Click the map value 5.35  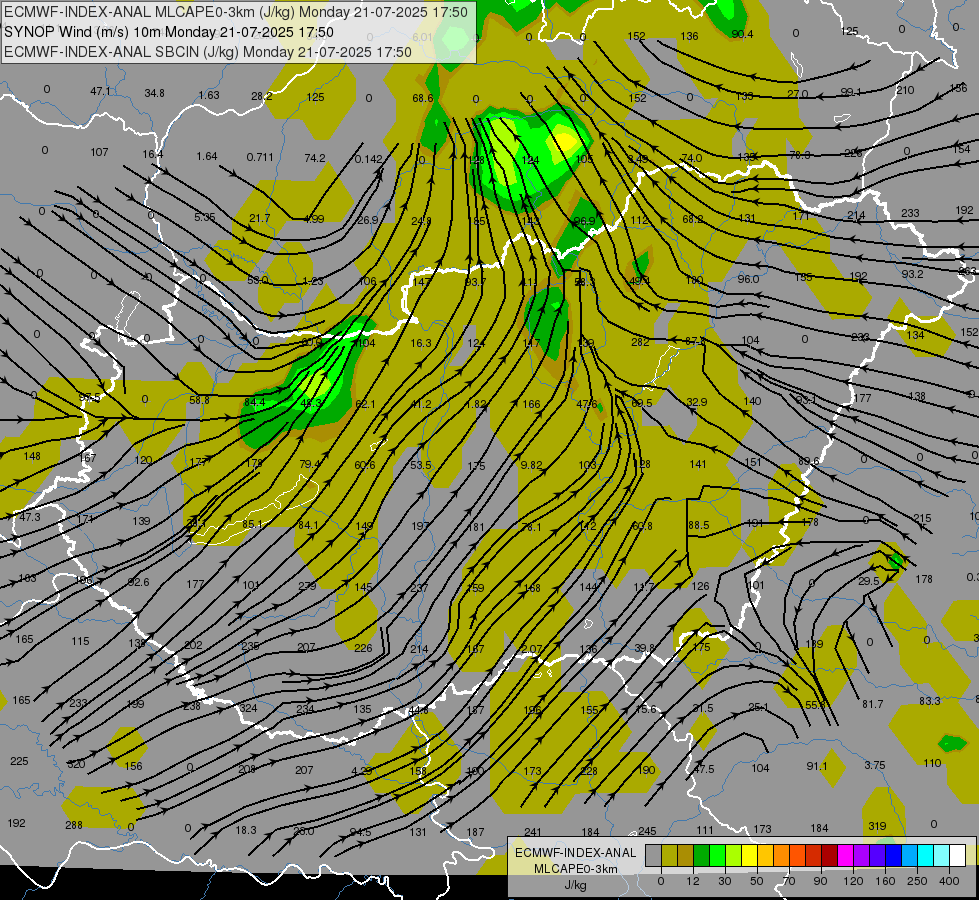pos(205,217)
